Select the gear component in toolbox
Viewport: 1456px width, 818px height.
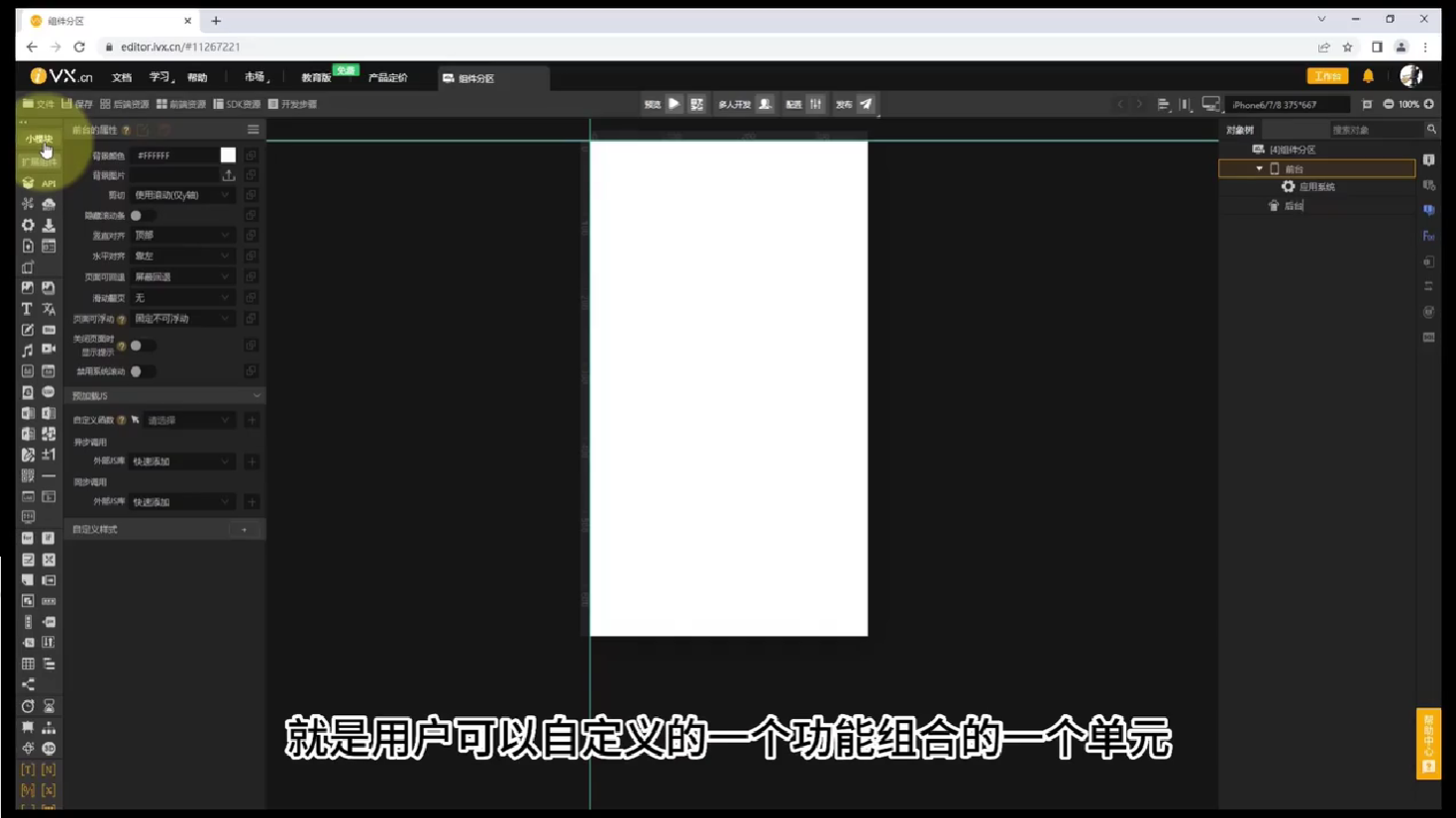(x=28, y=225)
